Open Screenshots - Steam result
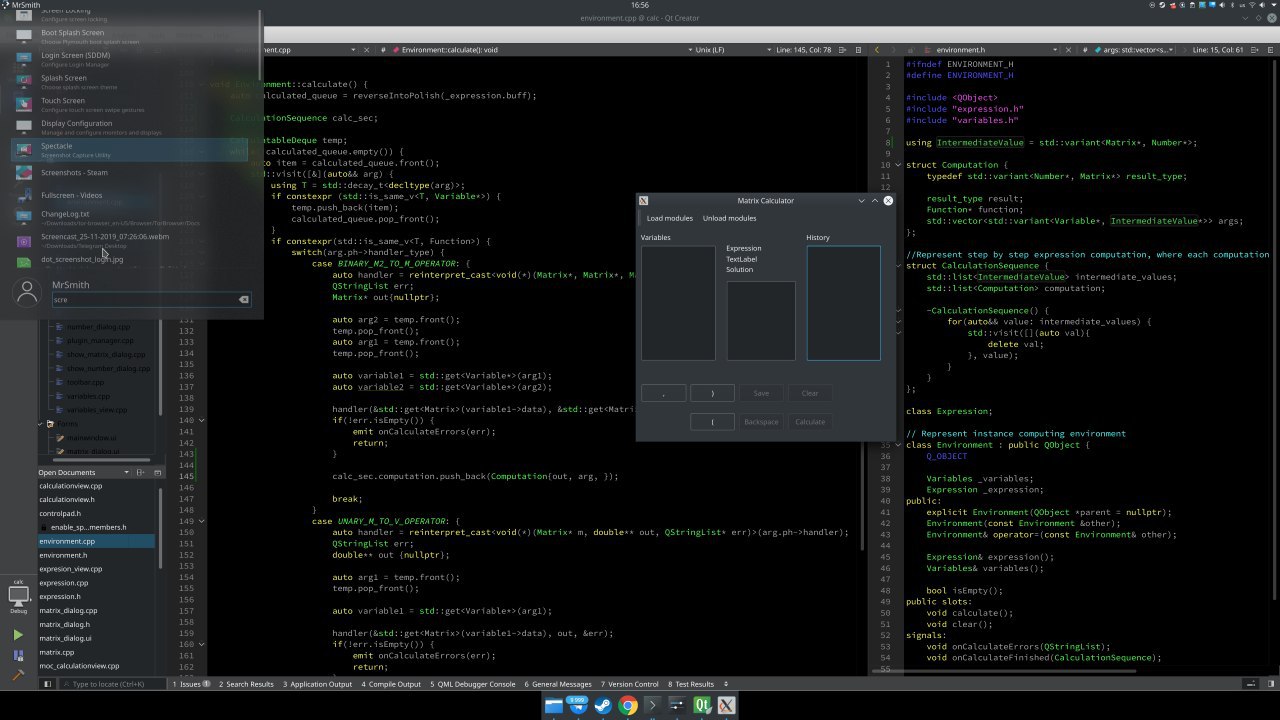Viewport: 1280px width, 720px height. coord(130,172)
